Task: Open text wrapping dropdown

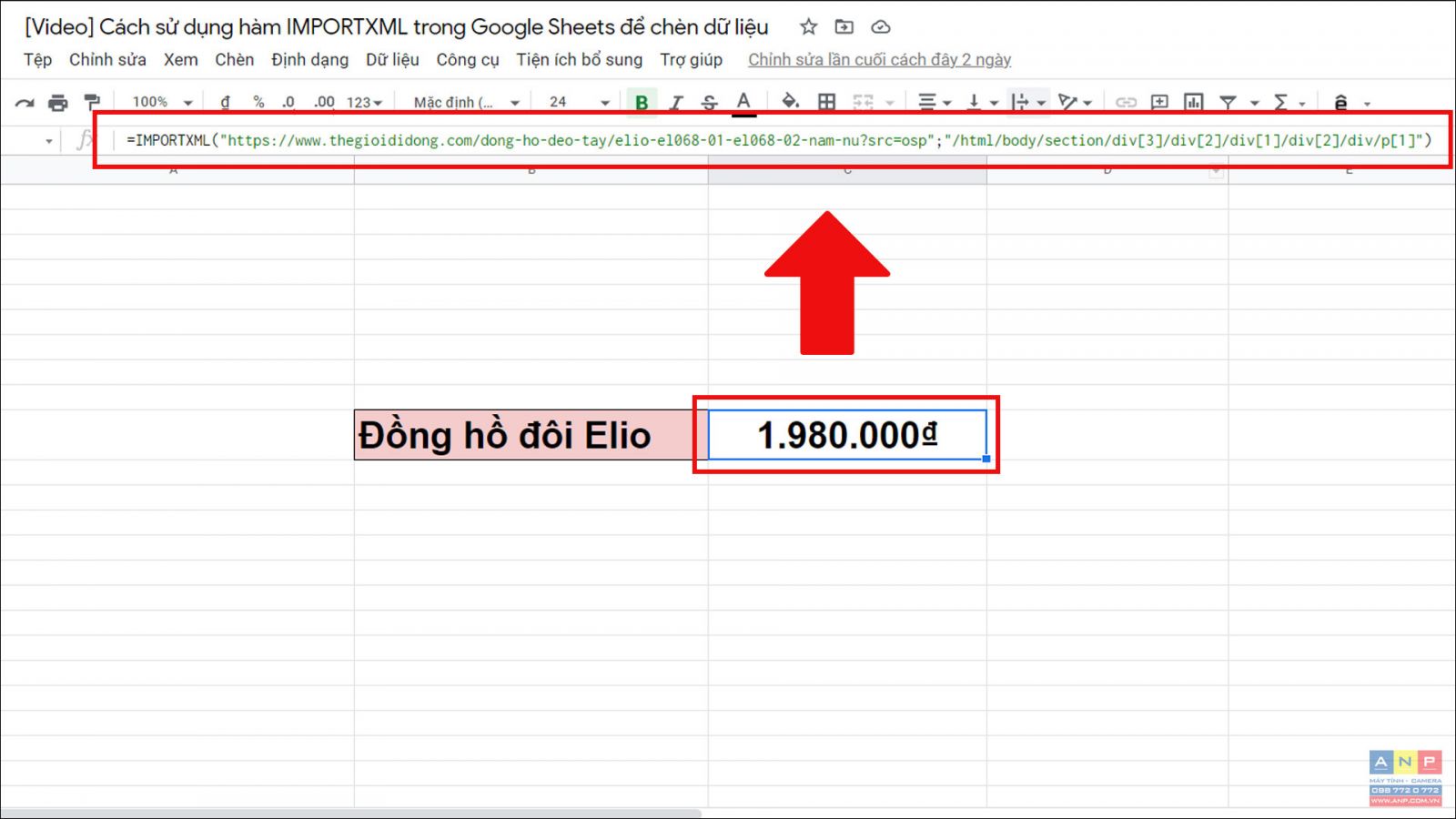Action: (1028, 102)
